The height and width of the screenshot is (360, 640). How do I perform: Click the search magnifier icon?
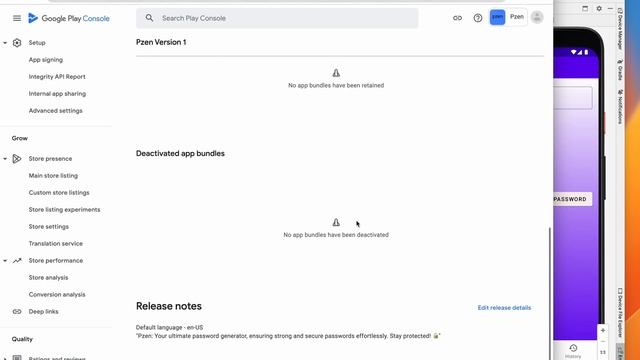pos(149,18)
